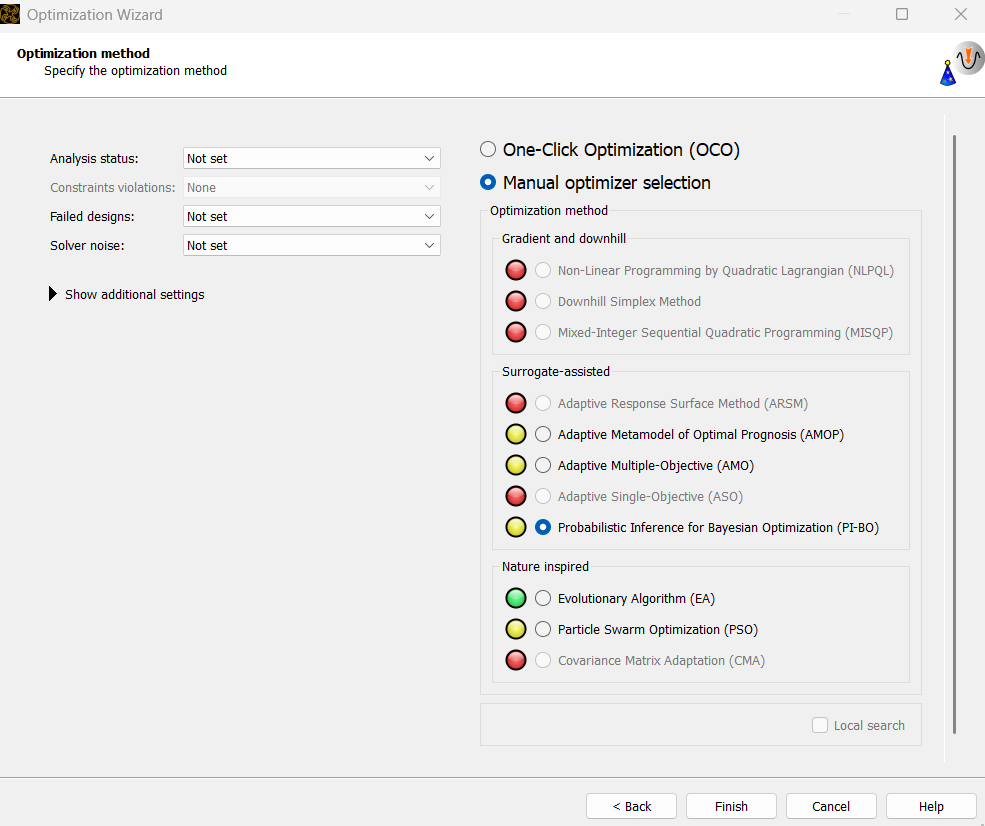
Task: Click the vertical scrollbar on the right
Action: 955,430
